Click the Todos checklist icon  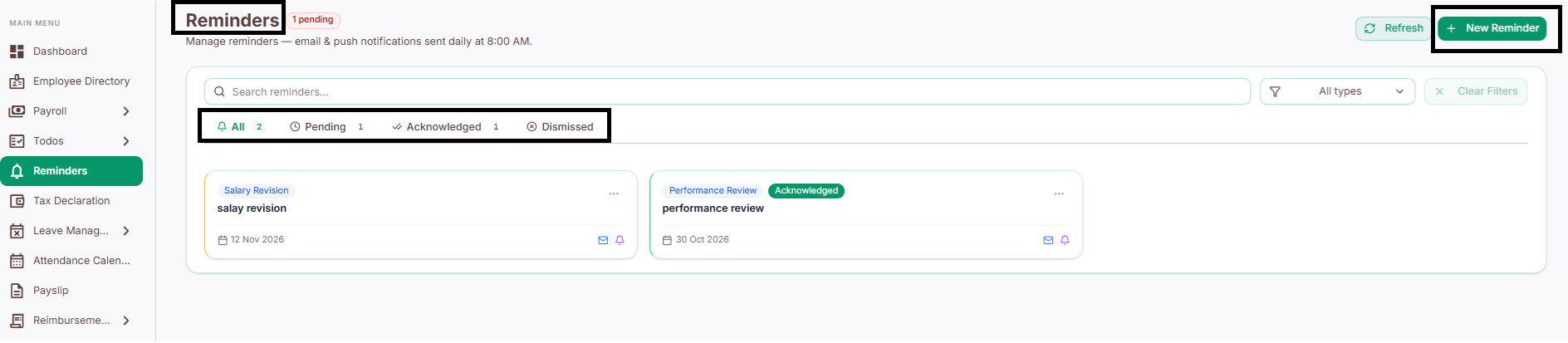(x=17, y=141)
